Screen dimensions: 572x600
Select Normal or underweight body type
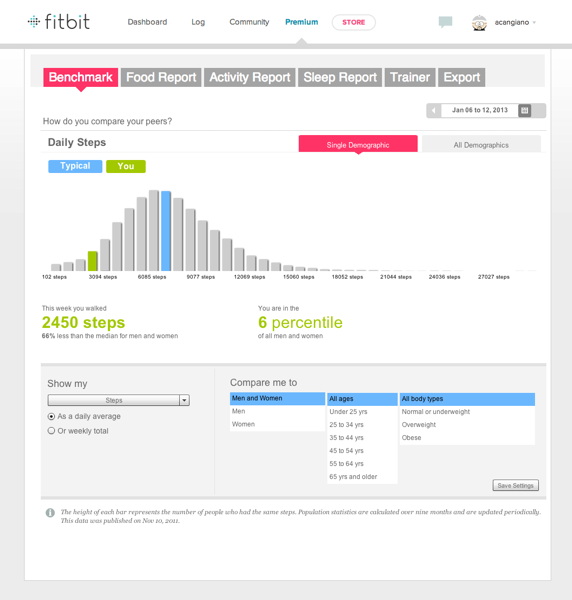(x=467, y=412)
